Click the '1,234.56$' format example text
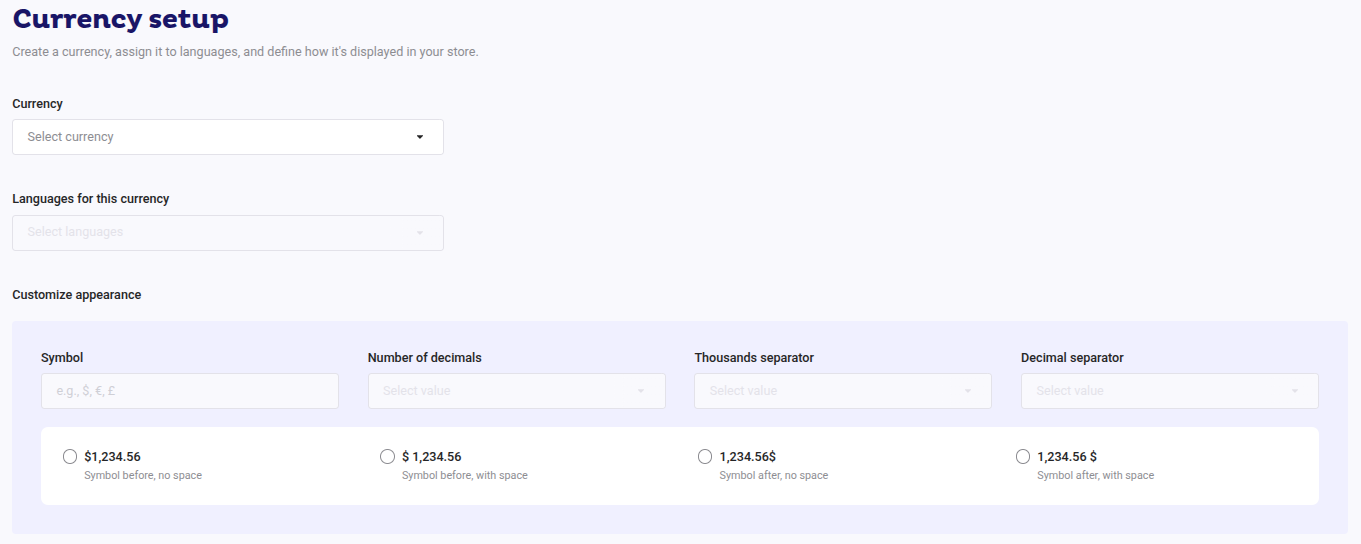This screenshot has width=1361, height=544. click(747, 457)
